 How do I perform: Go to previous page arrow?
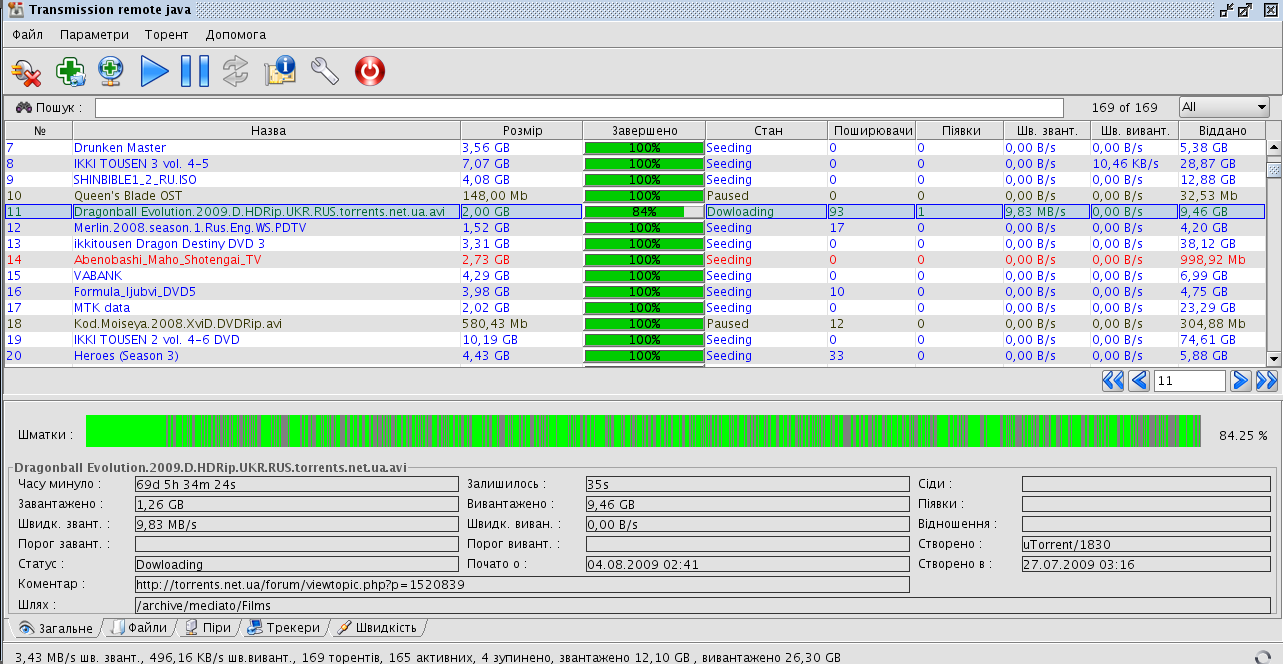pyautogui.click(x=1138, y=380)
